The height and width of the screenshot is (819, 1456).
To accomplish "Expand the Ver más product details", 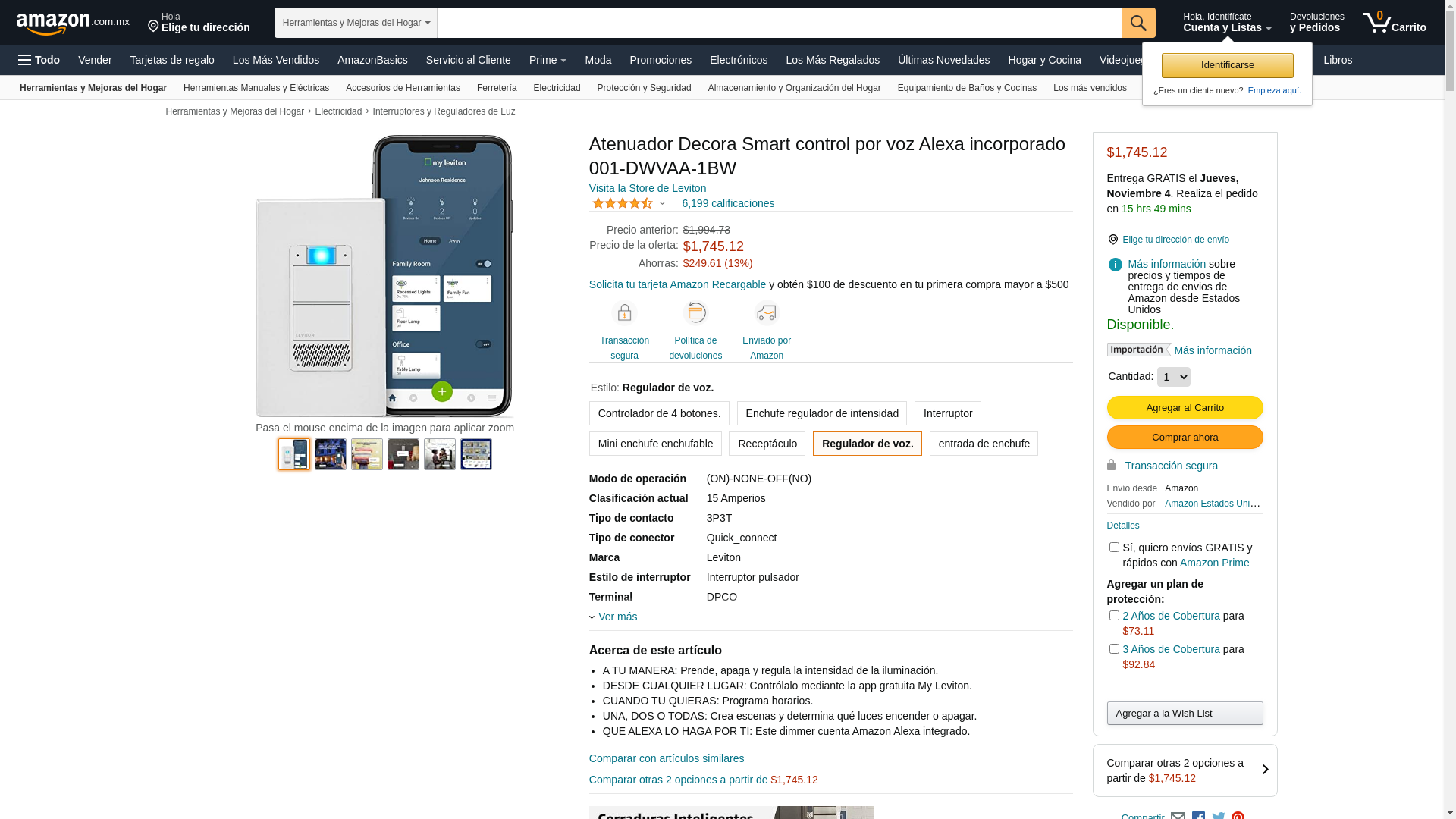I will (x=617, y=617).
